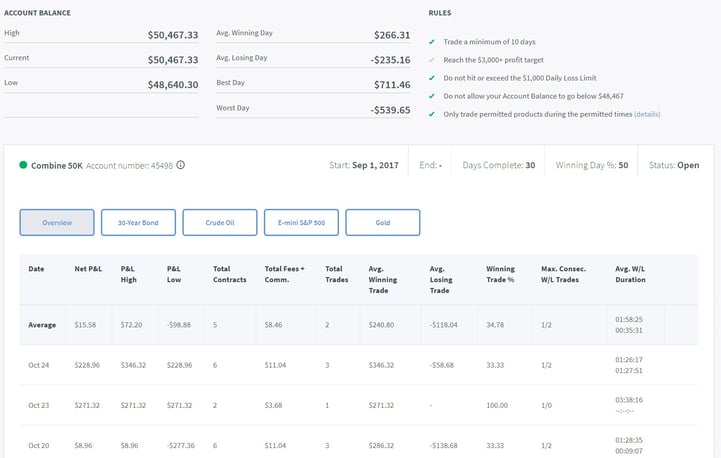
Task: Click the checkmark for the Account Balance rule
Action: [431, 96]
